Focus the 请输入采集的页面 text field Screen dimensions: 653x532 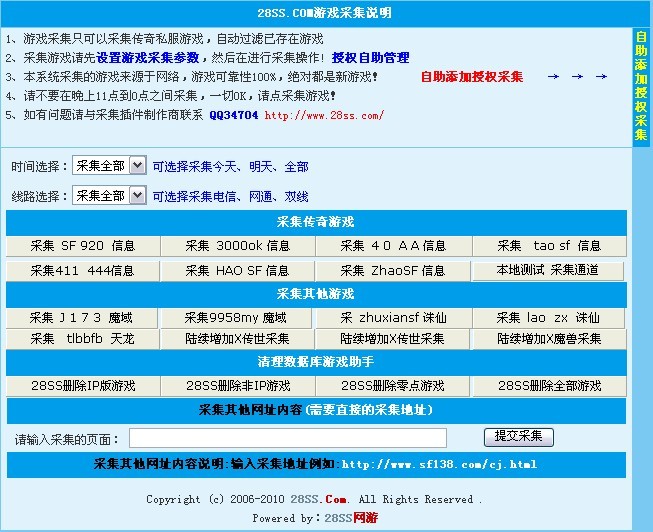(x=288, y=438)
